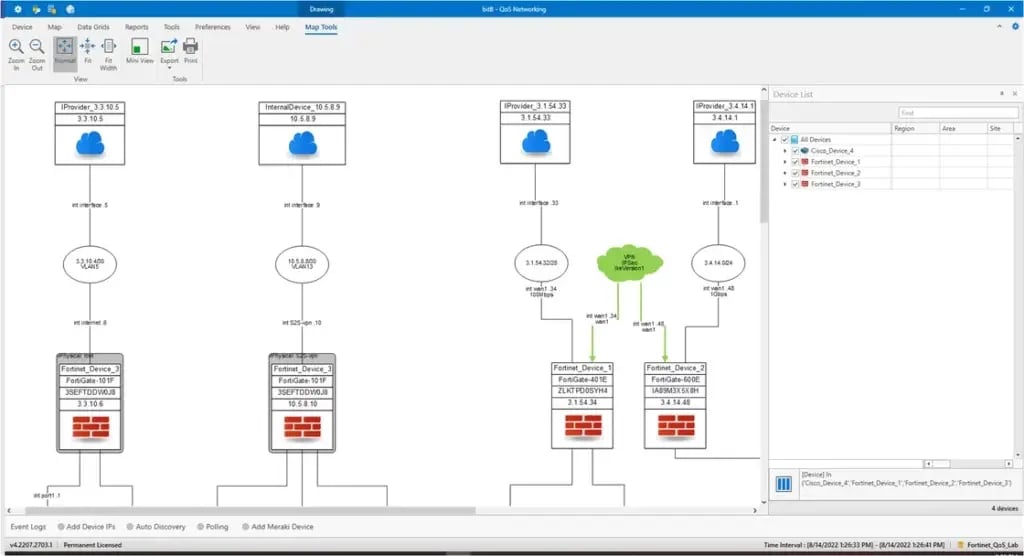
Task: Expand the Fortinet_Device_1 tree node
Action: (785, 162)
